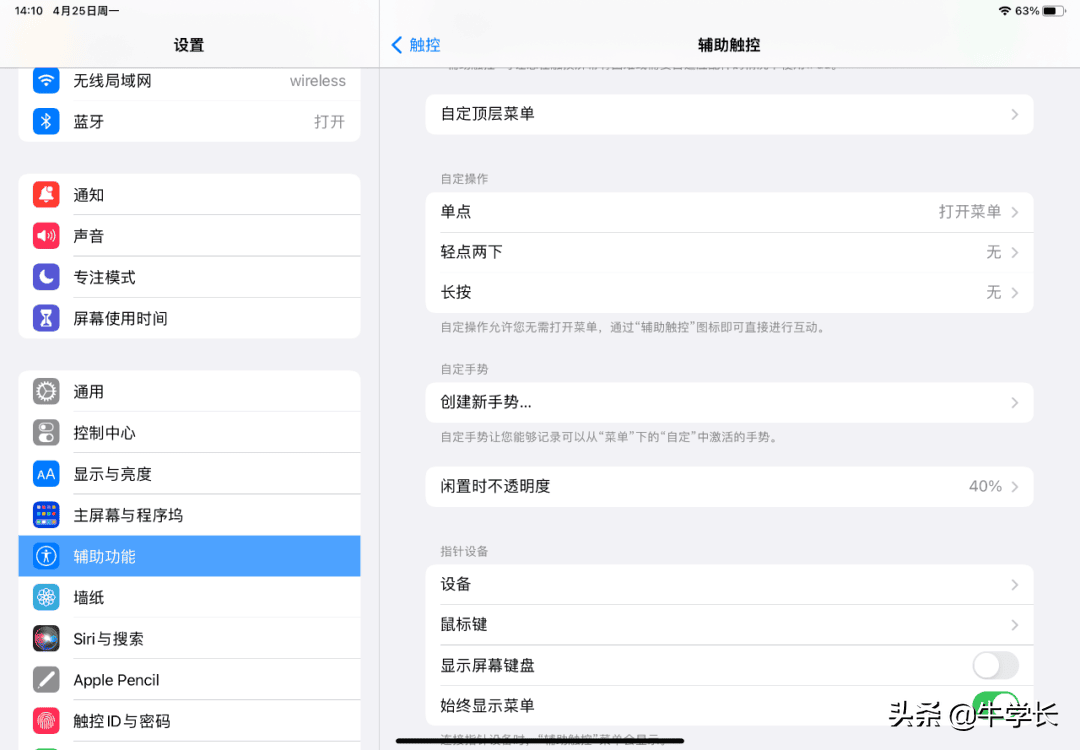Open 自定顶层菜单 settings

pyautogui.click(x=729, y=114)
